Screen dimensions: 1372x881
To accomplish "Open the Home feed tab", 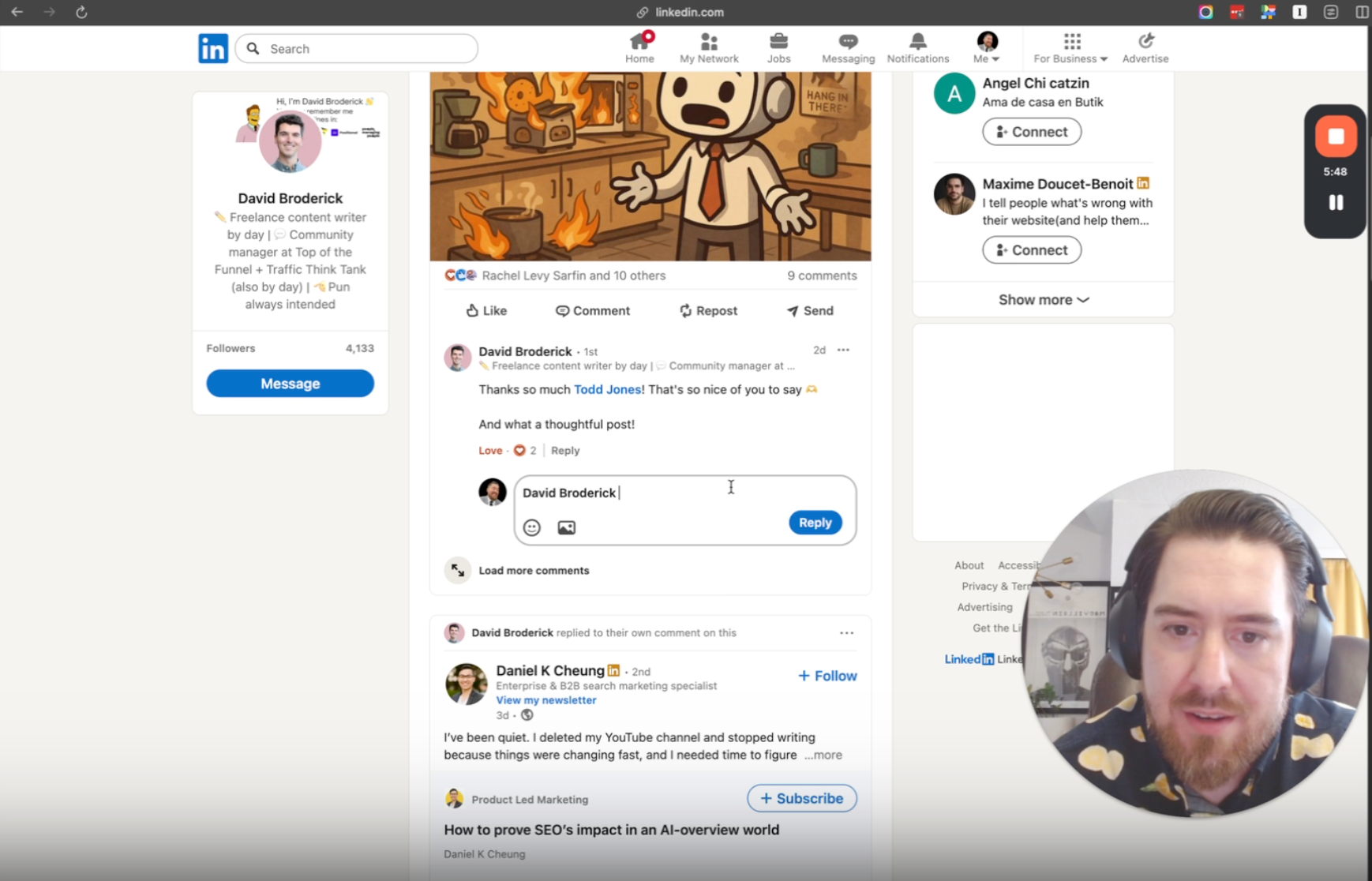I will 639,48.
